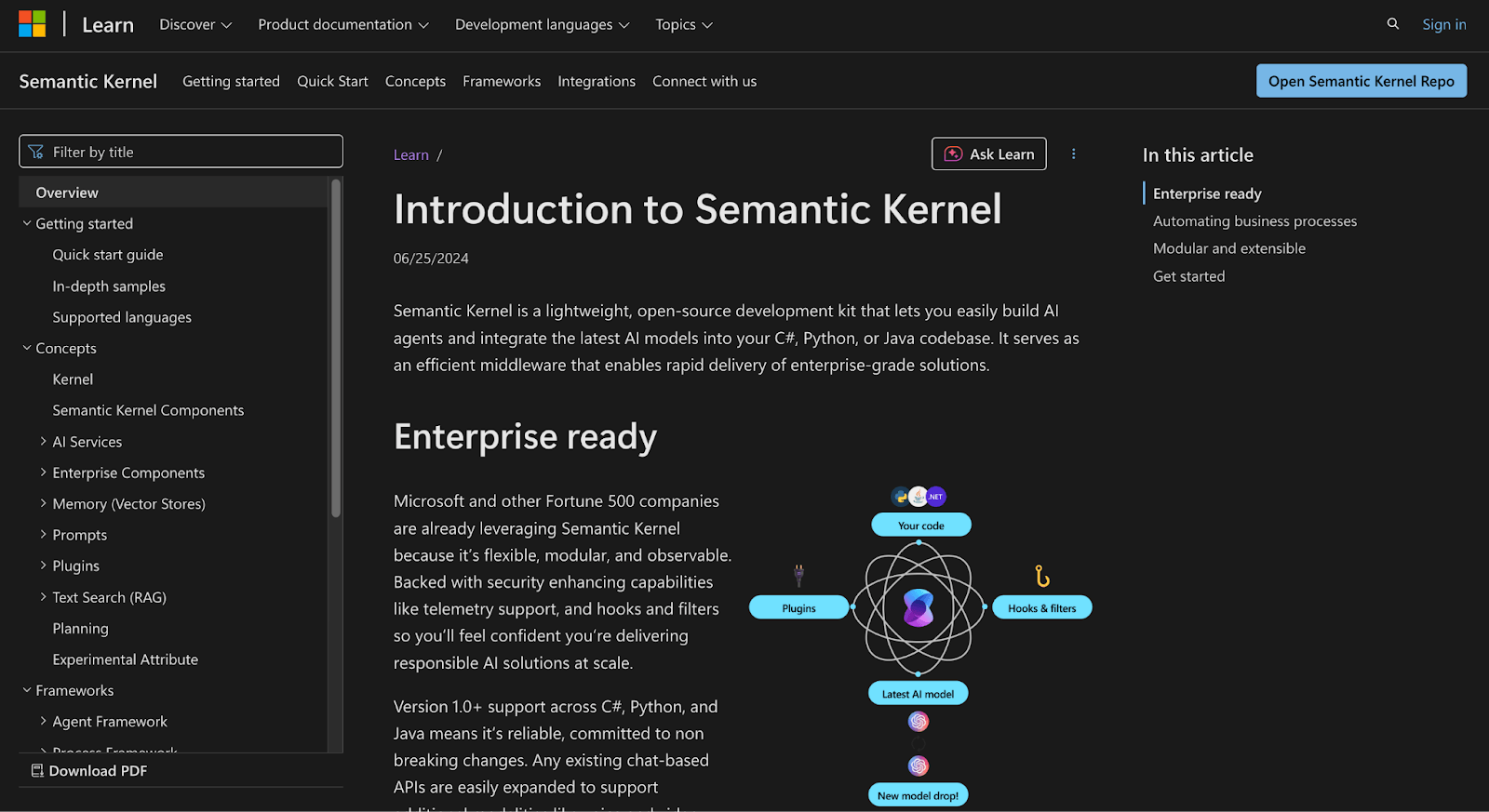Expand the AI Services tree node
This screenshot has width=1489, height=812.
pyautogui.click(x=43, y=442)
